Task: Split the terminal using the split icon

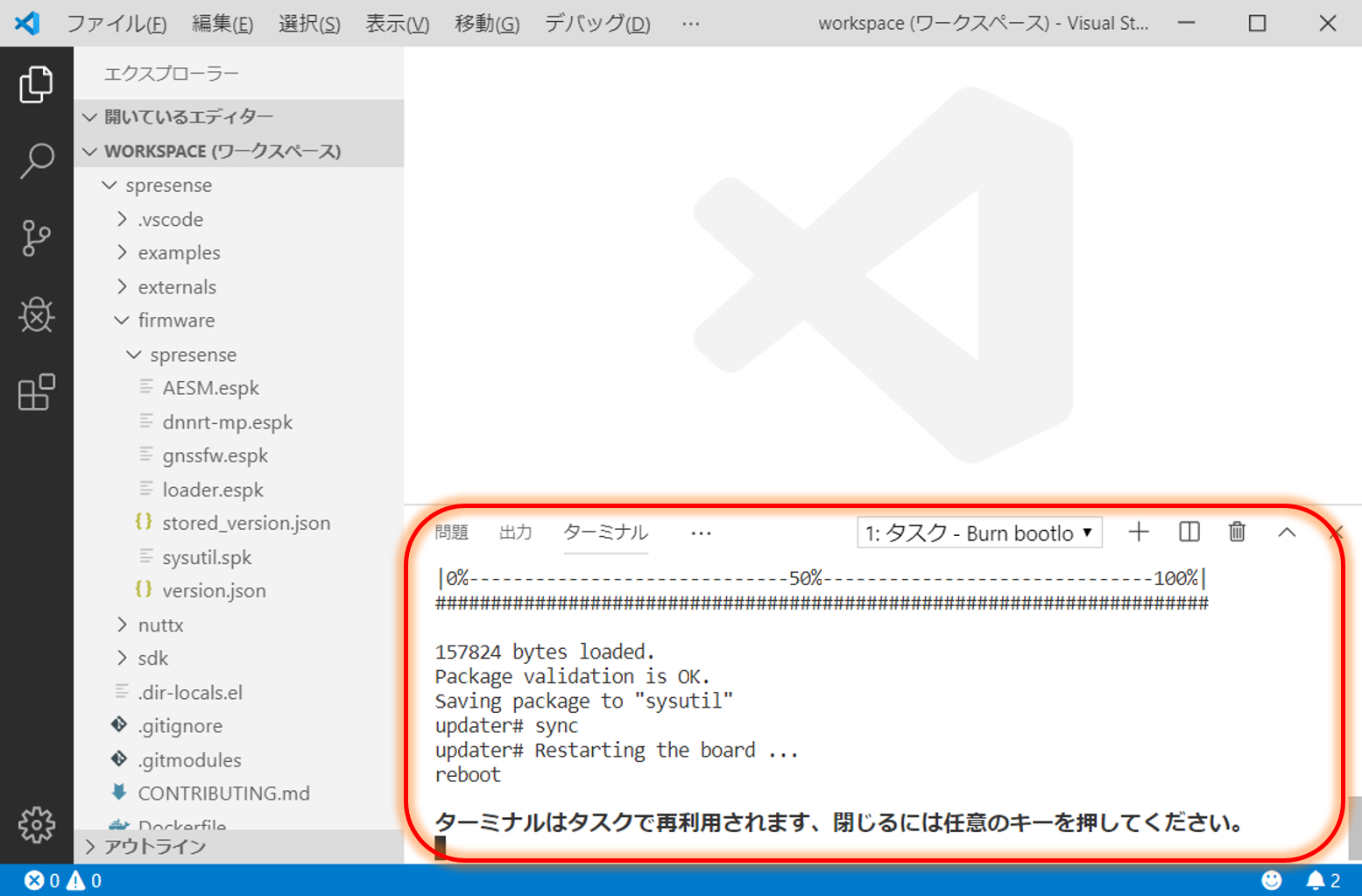Action: (x=1188, y=532)
